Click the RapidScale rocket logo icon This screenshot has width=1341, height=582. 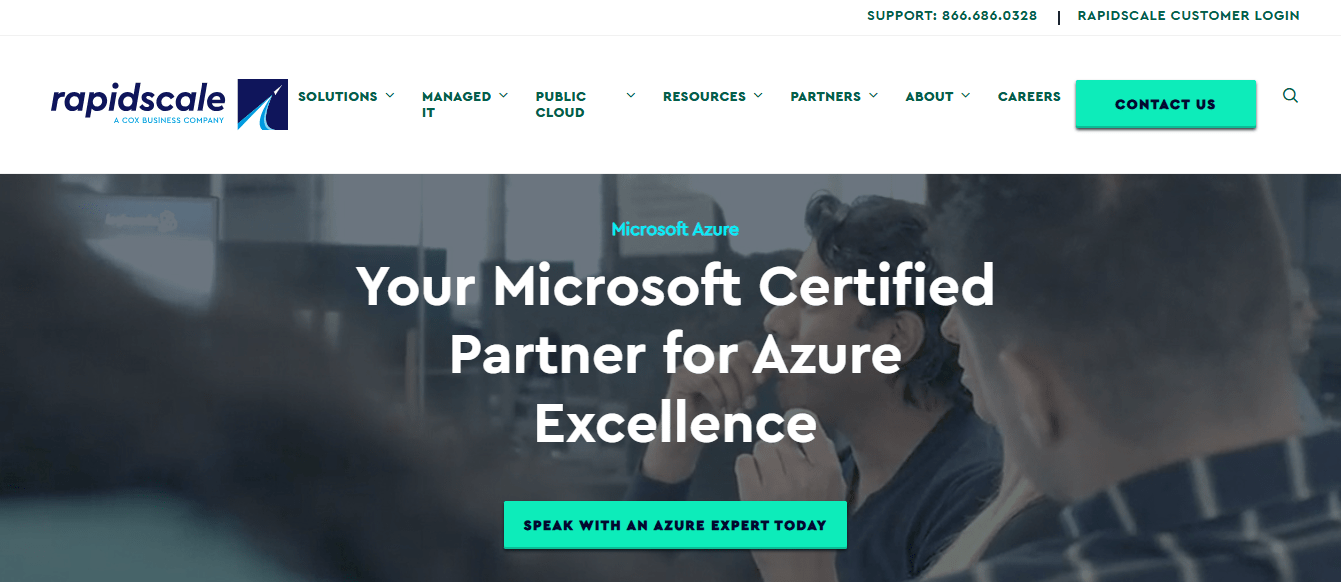point(263,104)
